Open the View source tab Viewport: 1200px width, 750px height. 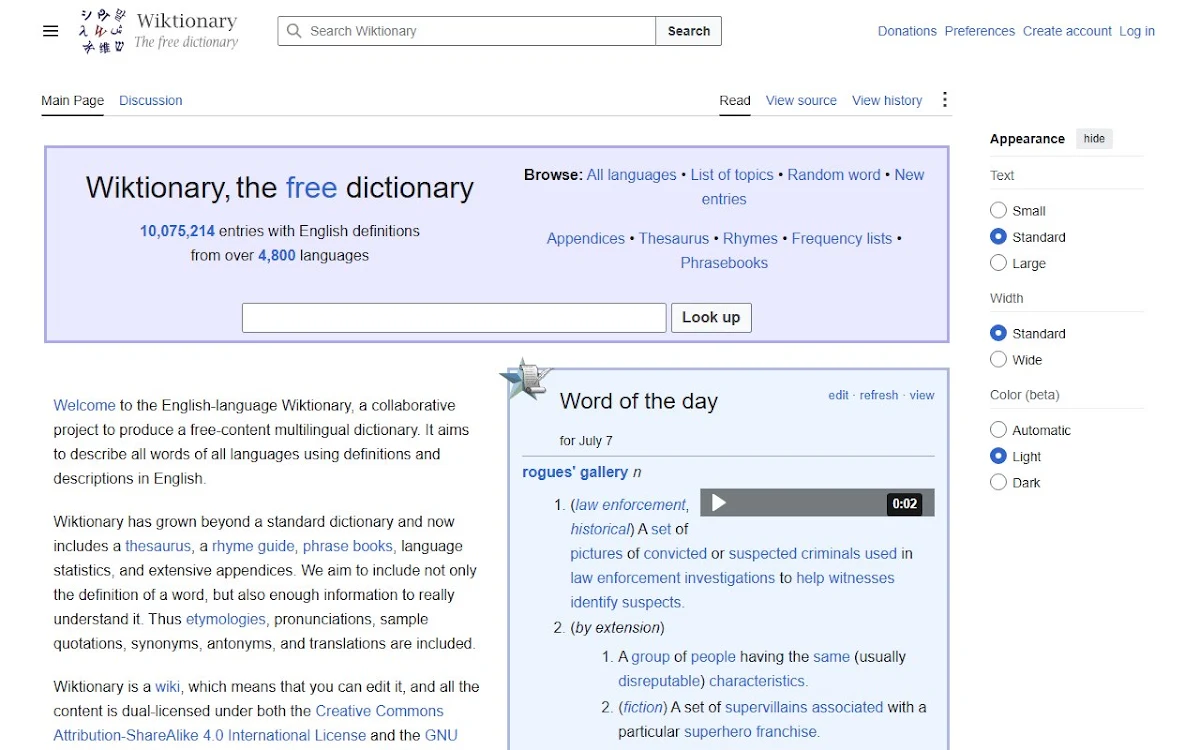point(801,100)
